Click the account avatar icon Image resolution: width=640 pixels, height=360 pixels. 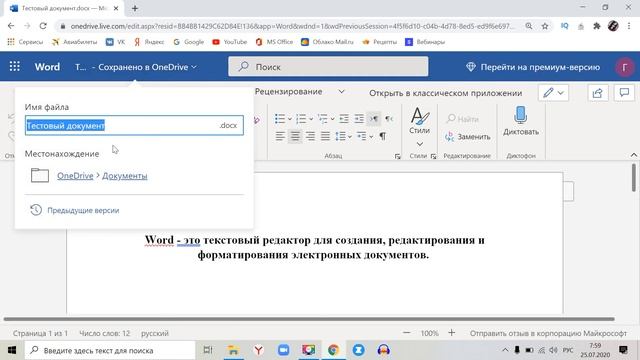tap(624, 67)
